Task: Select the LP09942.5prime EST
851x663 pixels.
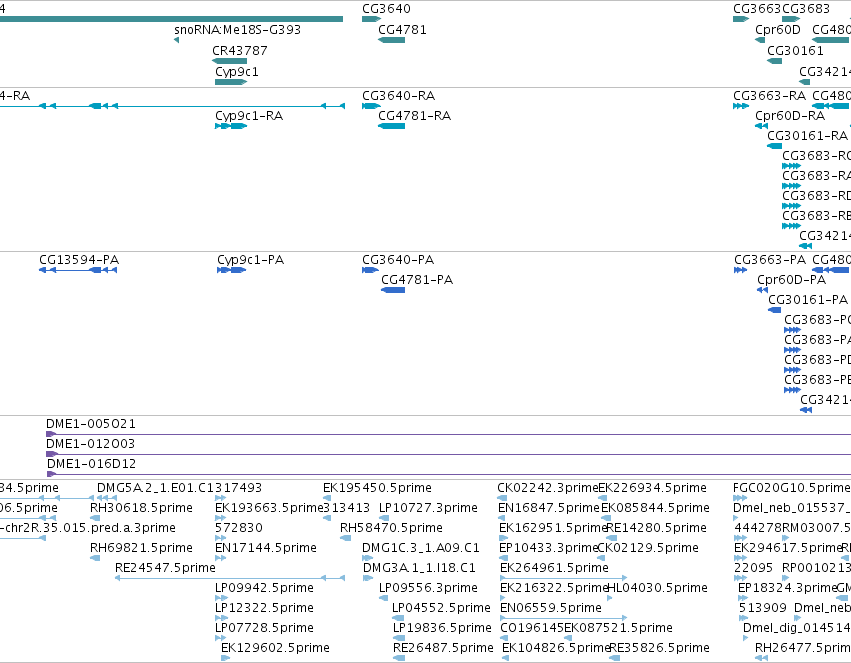Action: tap(221, 598)
